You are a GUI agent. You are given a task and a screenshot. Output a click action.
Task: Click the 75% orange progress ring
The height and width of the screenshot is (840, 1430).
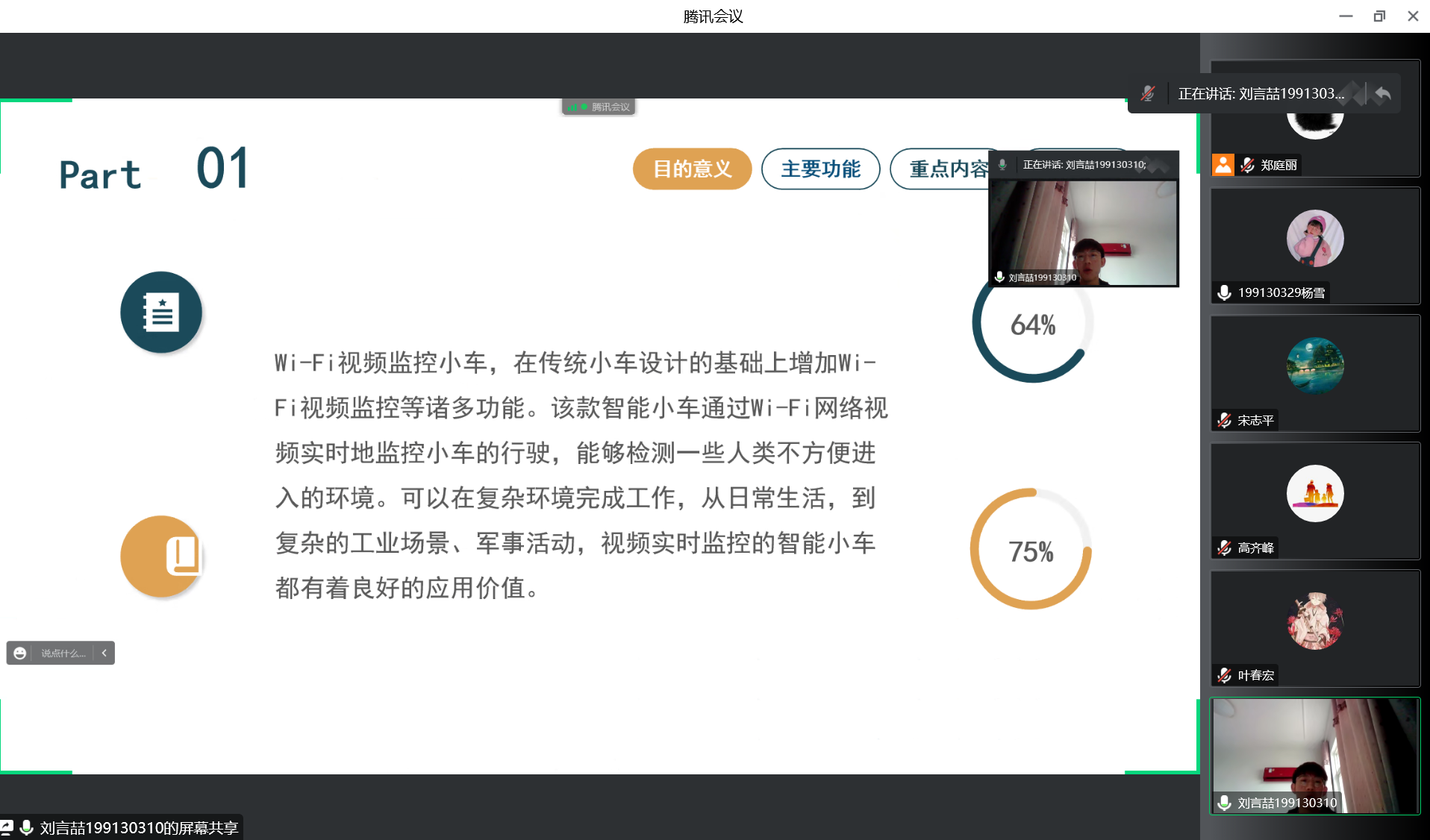tap(1031, 551)
